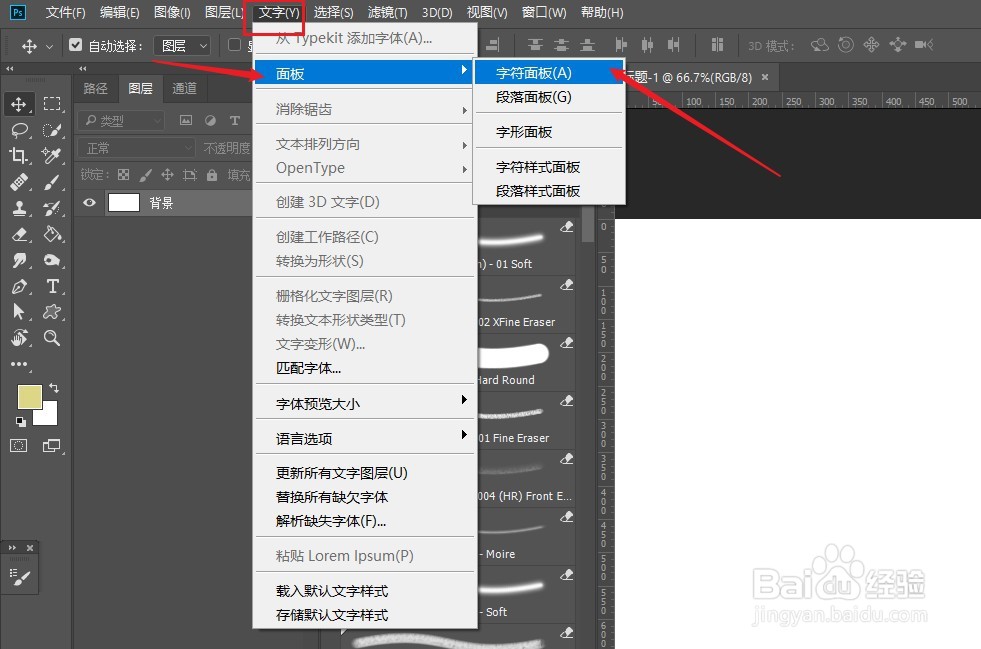981x649 pixels.
Task: Expand the 字体预览大小 submenu
Action: click(365, 404)
